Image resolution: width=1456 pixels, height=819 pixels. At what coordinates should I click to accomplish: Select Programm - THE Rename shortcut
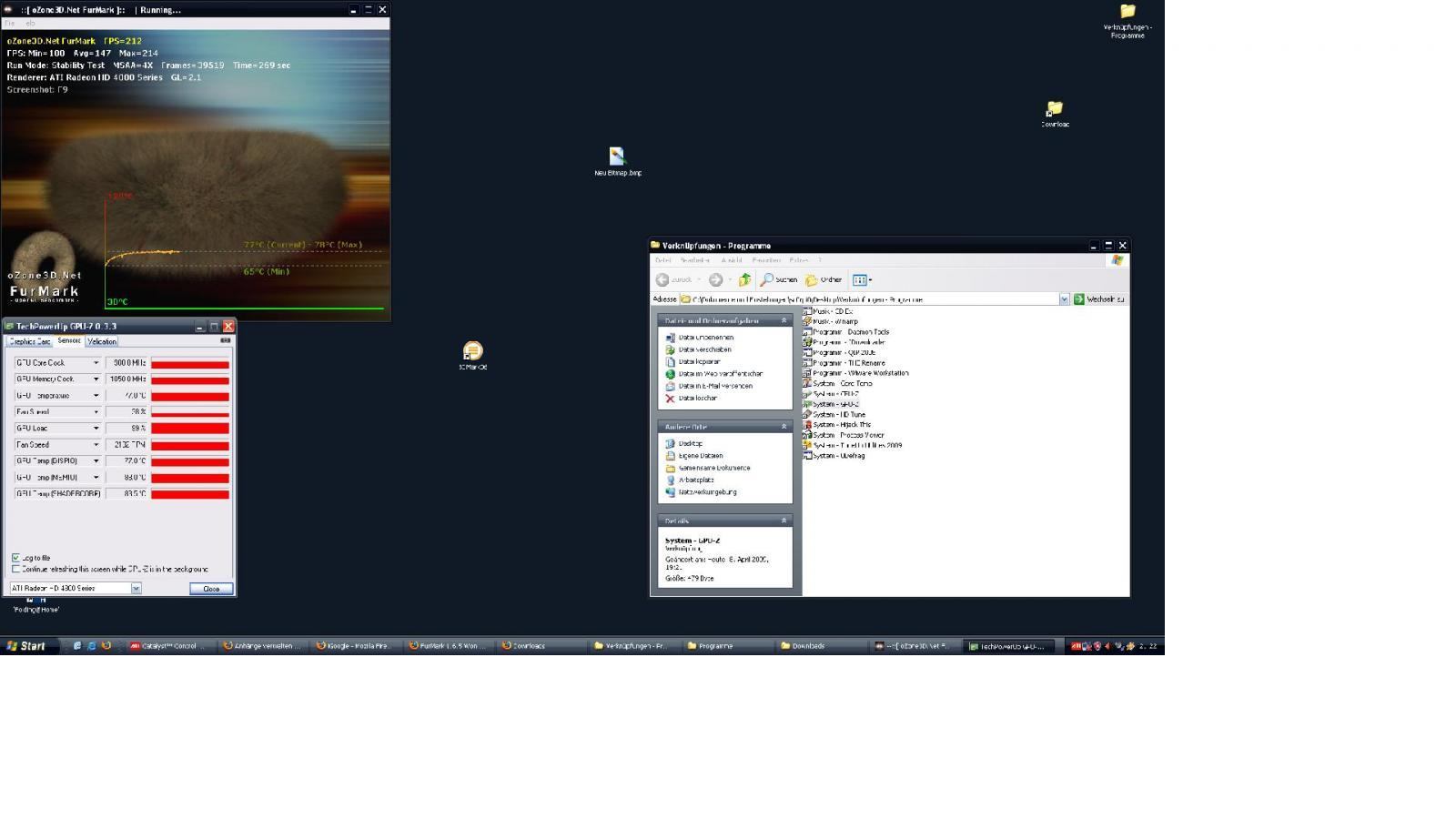pos(844,362)
